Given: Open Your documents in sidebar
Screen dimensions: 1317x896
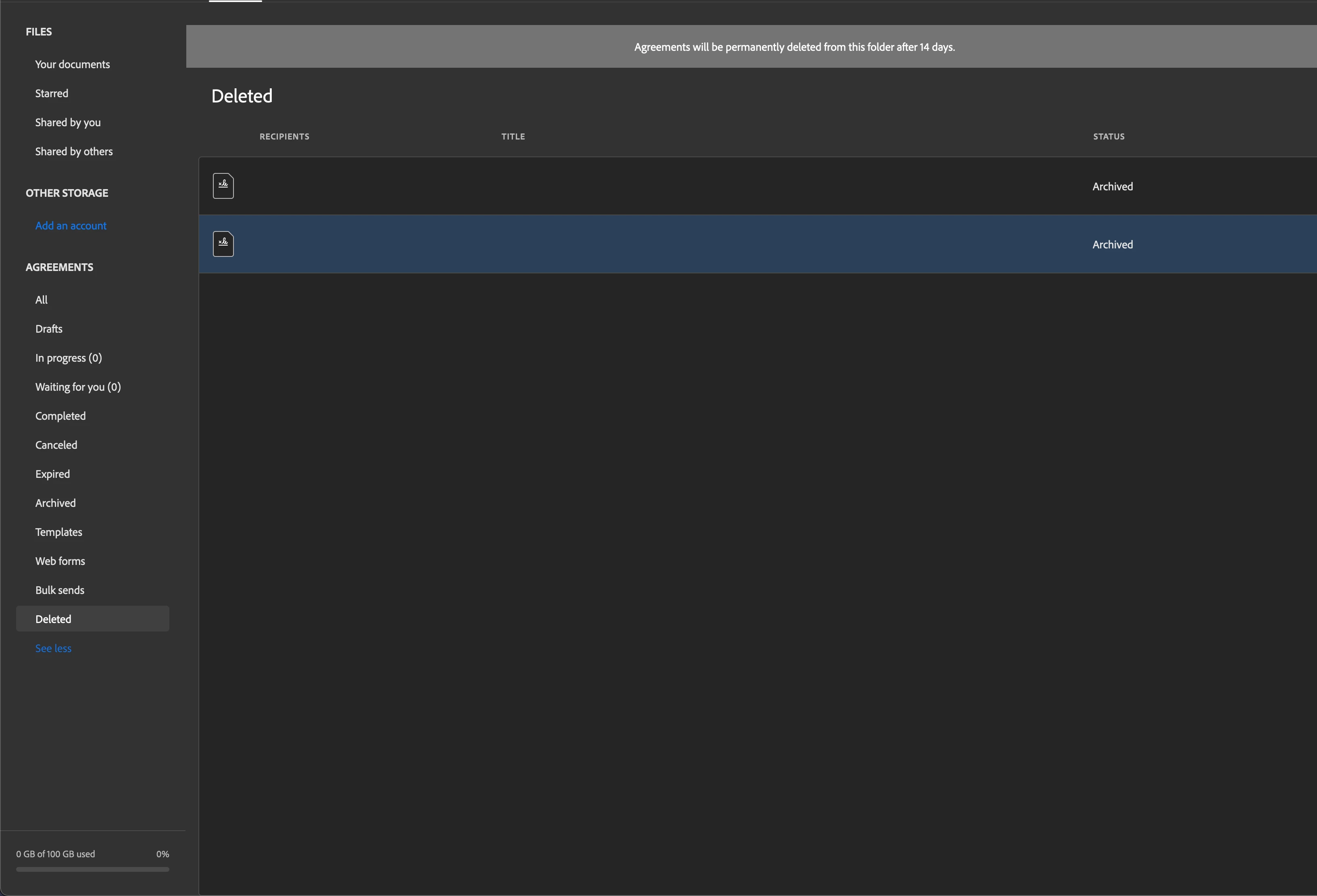Looking at the screenshot, I should click(73, 64).
